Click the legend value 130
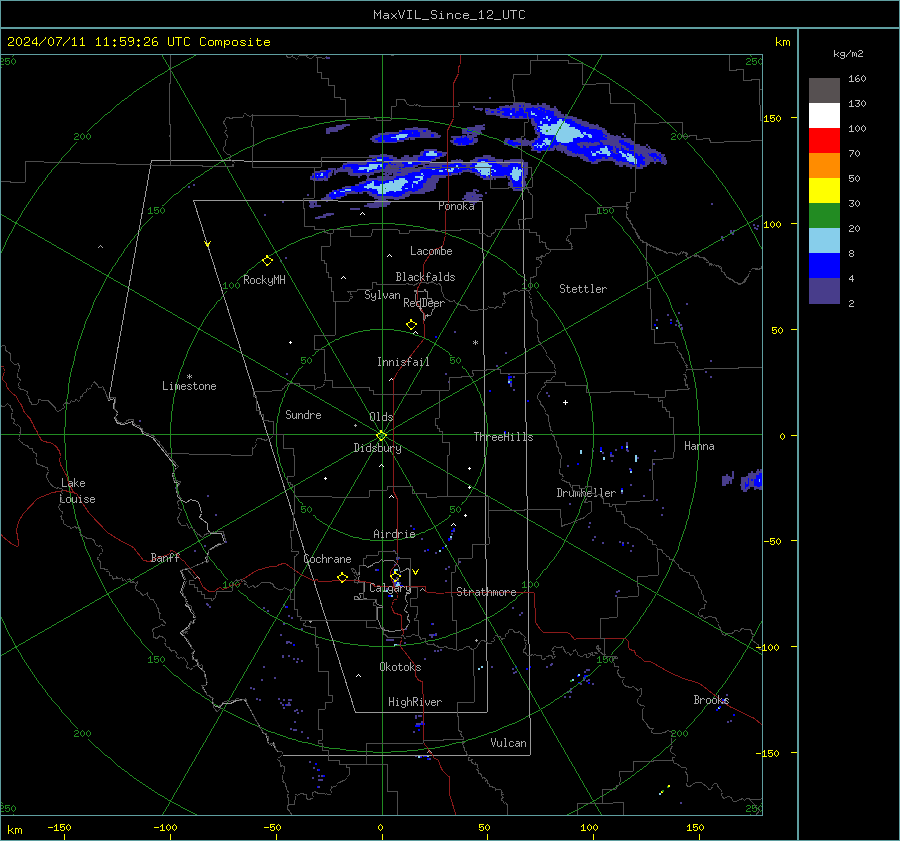900x841 pixels. coord(857,104)
